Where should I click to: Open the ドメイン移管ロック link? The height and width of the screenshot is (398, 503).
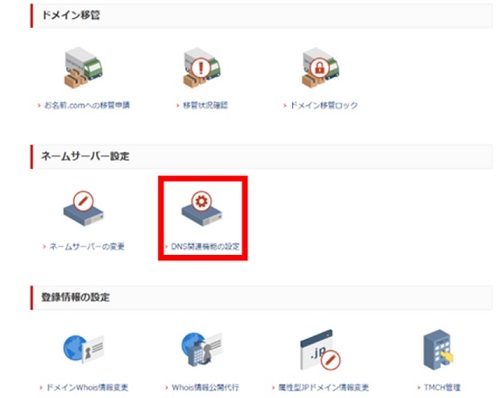pyautogui.click(x=324, y=105)
